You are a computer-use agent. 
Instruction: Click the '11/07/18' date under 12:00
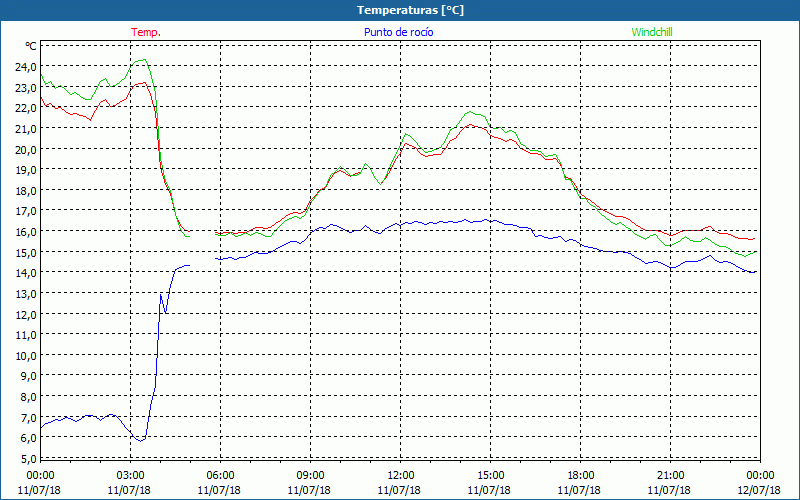click(x=399, y=490)
